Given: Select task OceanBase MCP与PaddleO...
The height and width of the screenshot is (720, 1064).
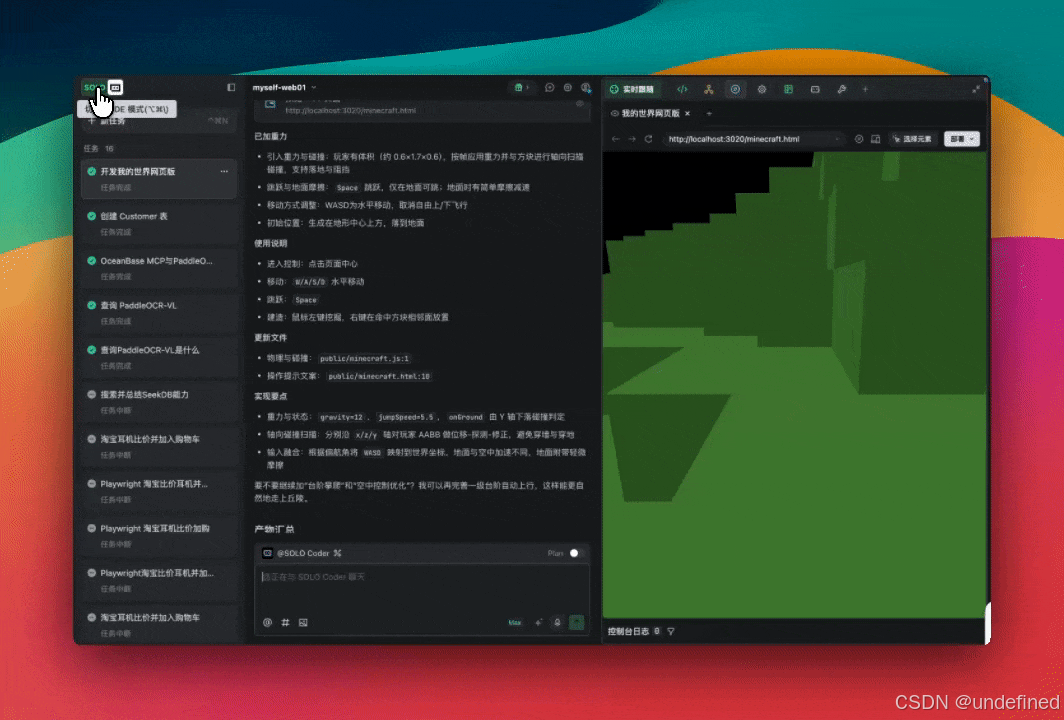Looking at the screenshot, I should tap(159, 268).
